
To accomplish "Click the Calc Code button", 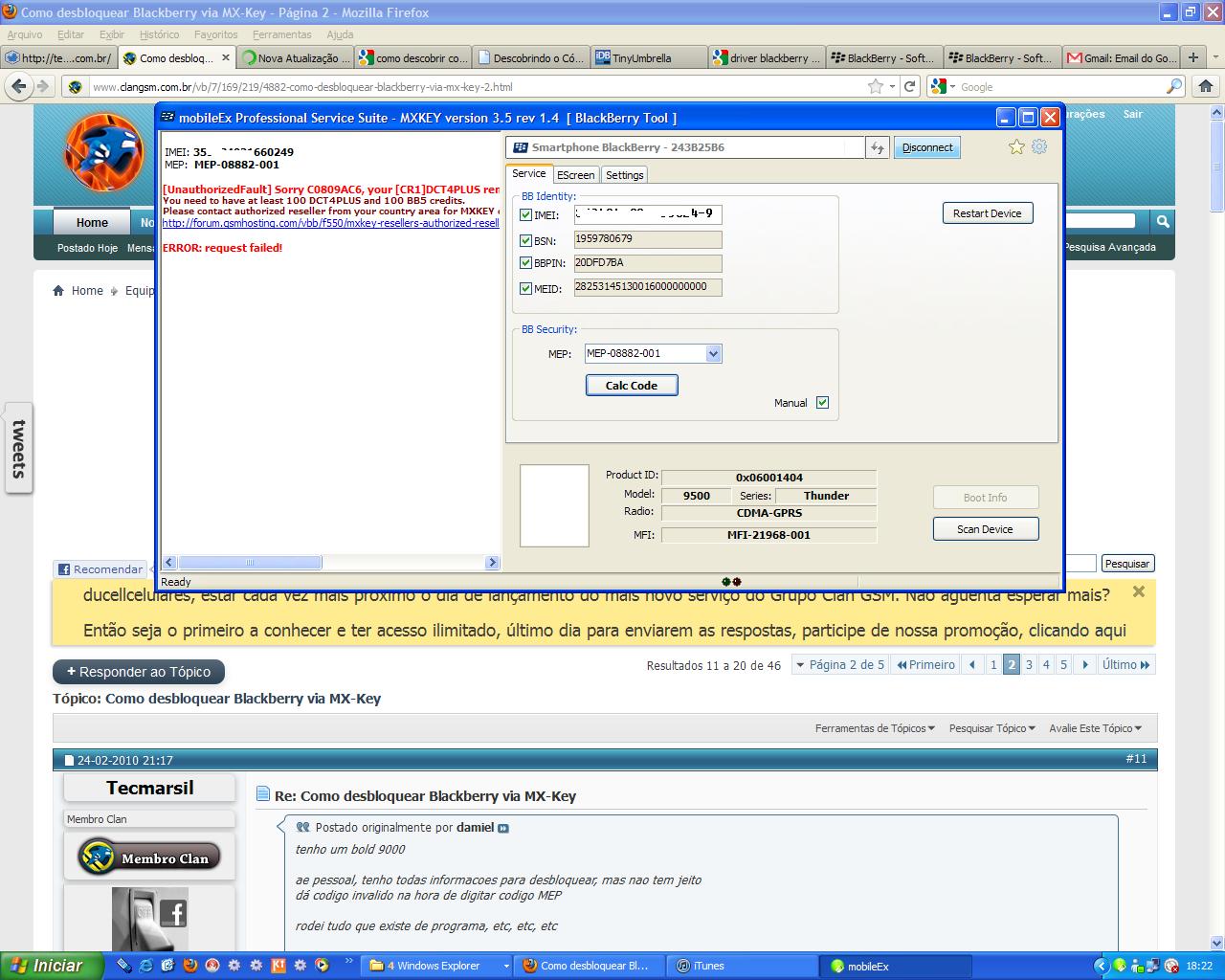I will pyautogui.click(x=632, y=385).
